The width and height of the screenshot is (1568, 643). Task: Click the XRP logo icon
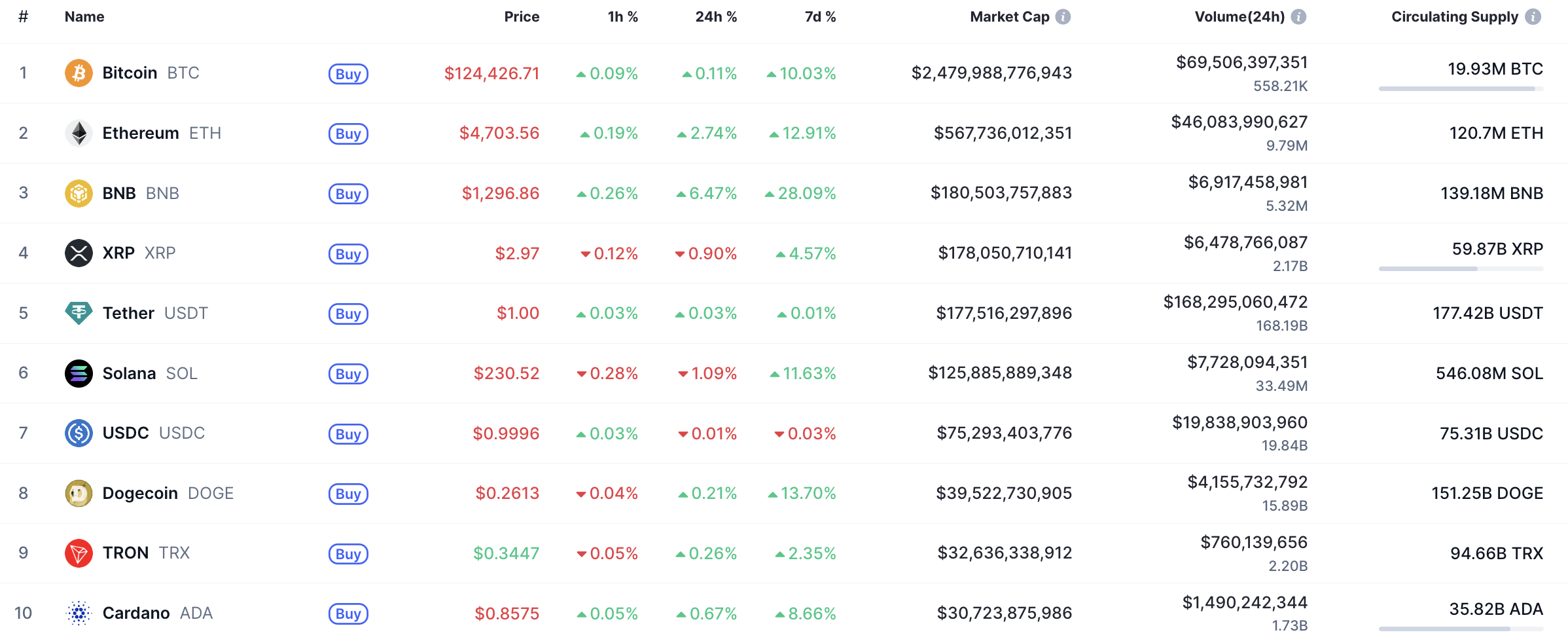pos(79,253)
